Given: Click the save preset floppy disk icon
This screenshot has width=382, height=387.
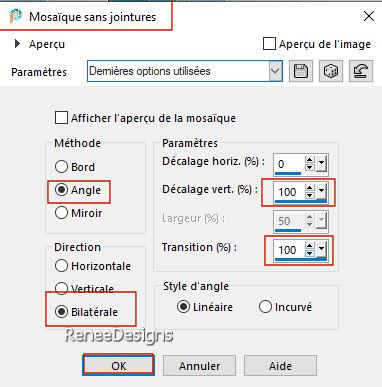Looking at the screenshot, I should click(301, 71).
